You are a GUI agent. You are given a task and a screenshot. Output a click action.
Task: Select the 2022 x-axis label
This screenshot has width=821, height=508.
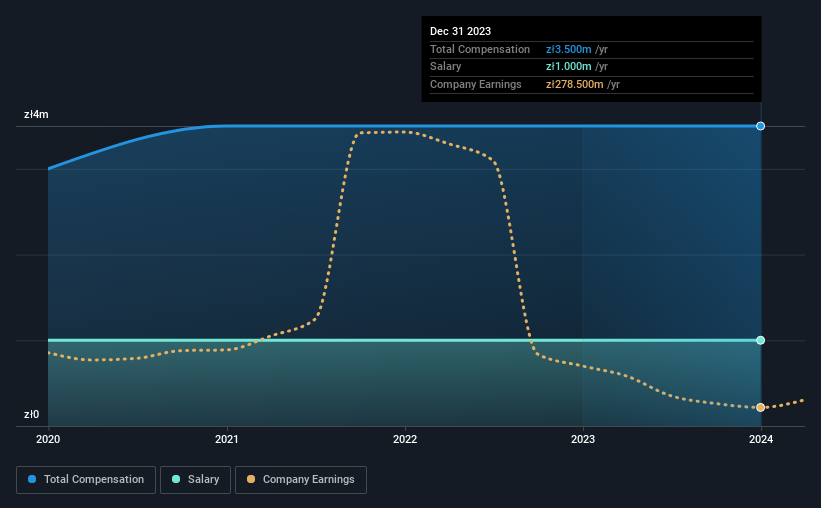tap(405, 439)
